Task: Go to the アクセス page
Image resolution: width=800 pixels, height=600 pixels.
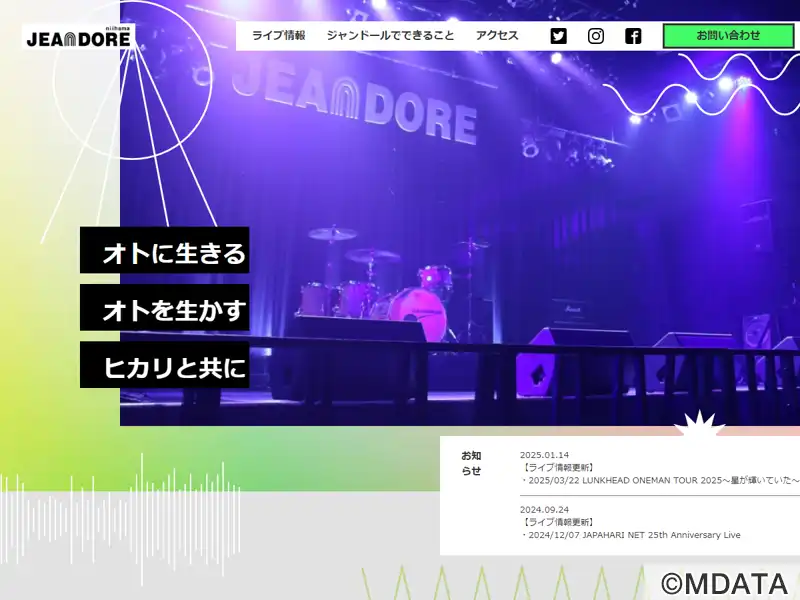Action: tap(497, 36)
